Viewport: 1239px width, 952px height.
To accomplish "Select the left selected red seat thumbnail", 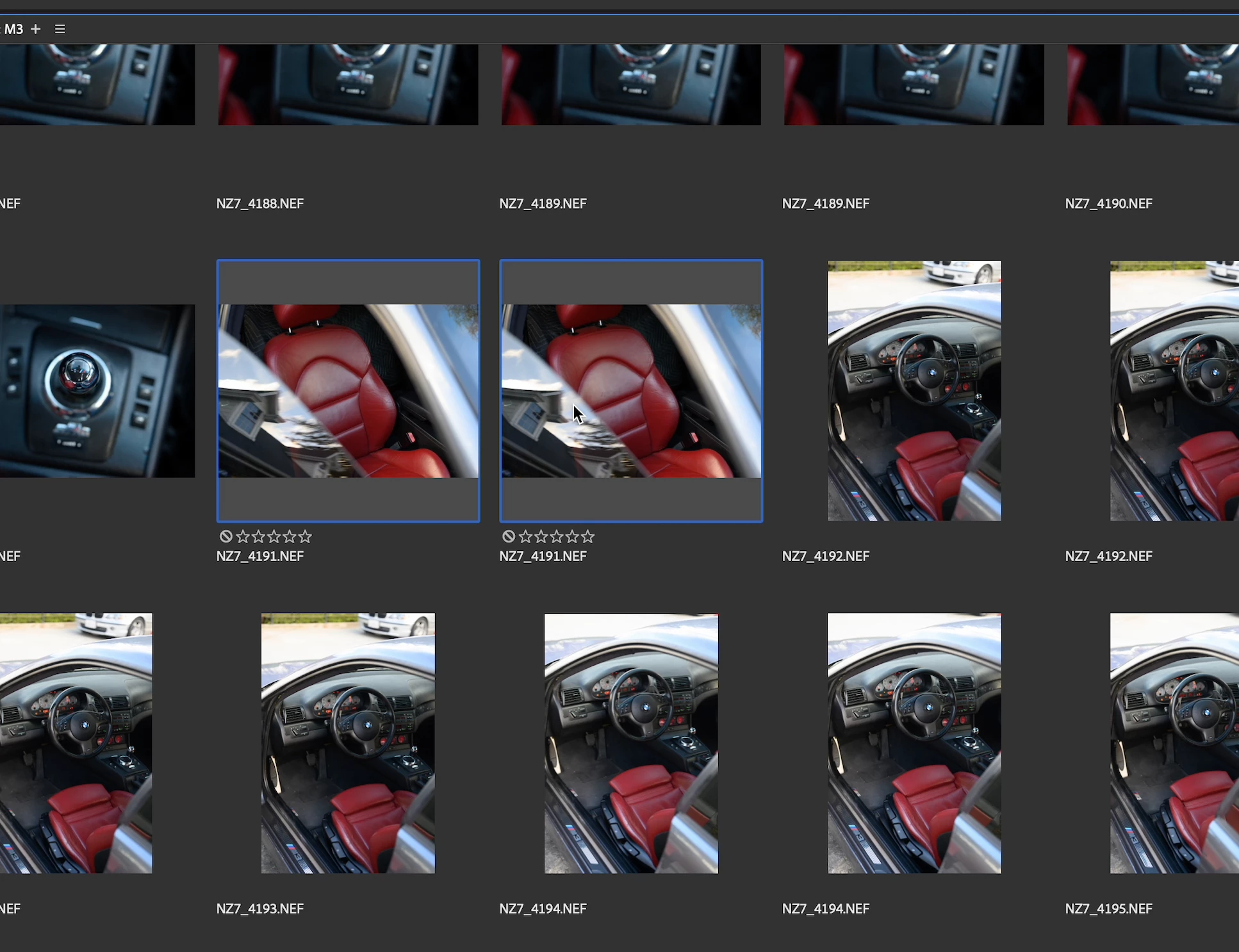I will (x=348, y=391).
